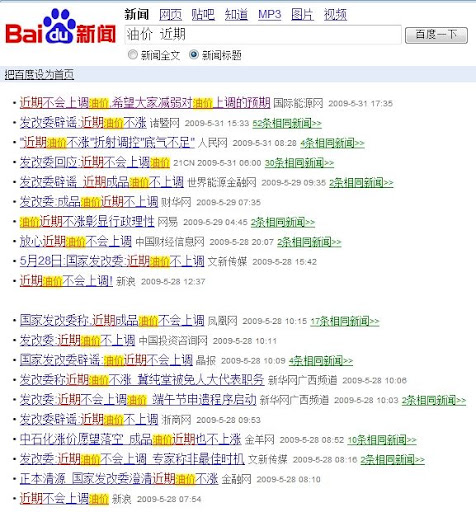
Task: Open the 网页 tab
Action: (170, 15)
